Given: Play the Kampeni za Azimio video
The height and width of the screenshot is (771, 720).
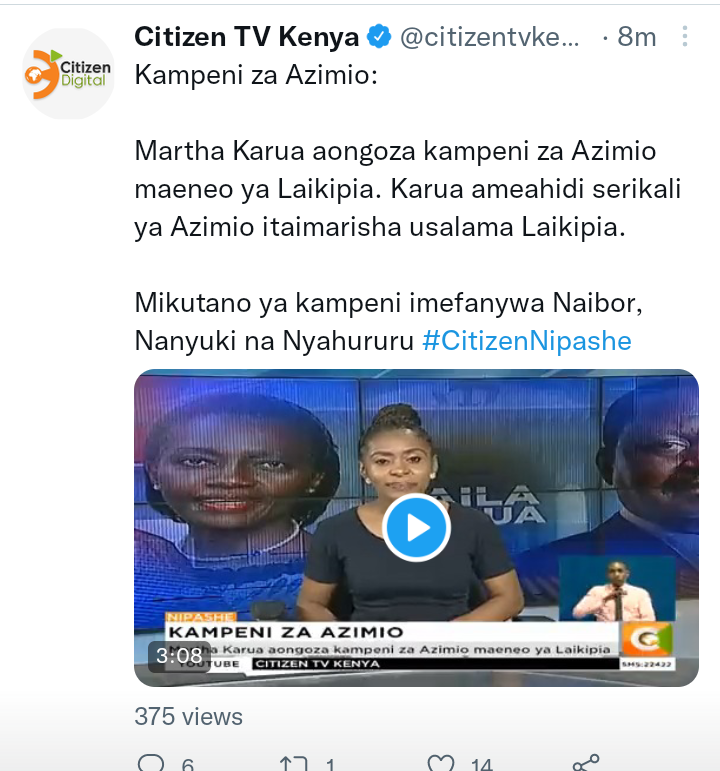Looking at the screenshot, I should [x=417, y=528].
